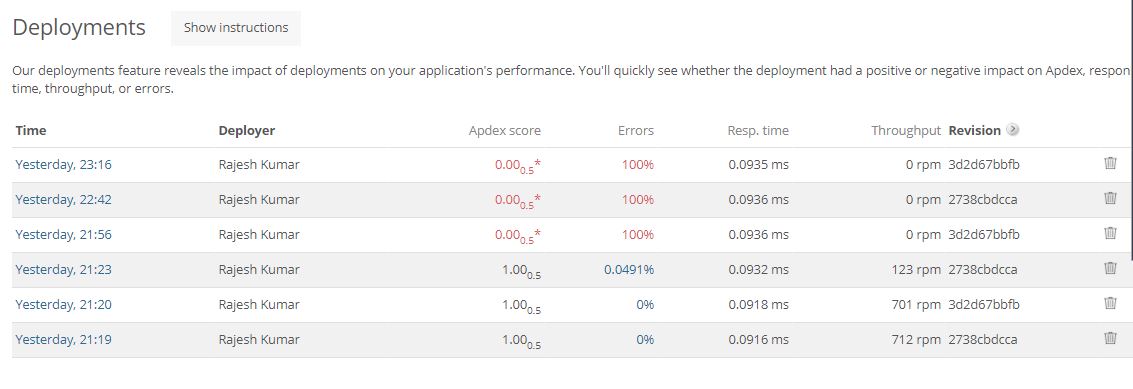Screen dimensions: 1133x389
Task: Open the Yesterday, 21:20 deployment link
Action: (64, 304)
